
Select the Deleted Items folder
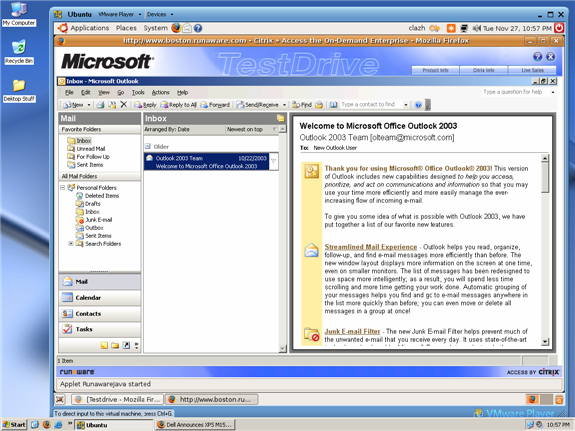tap(102, 196)
